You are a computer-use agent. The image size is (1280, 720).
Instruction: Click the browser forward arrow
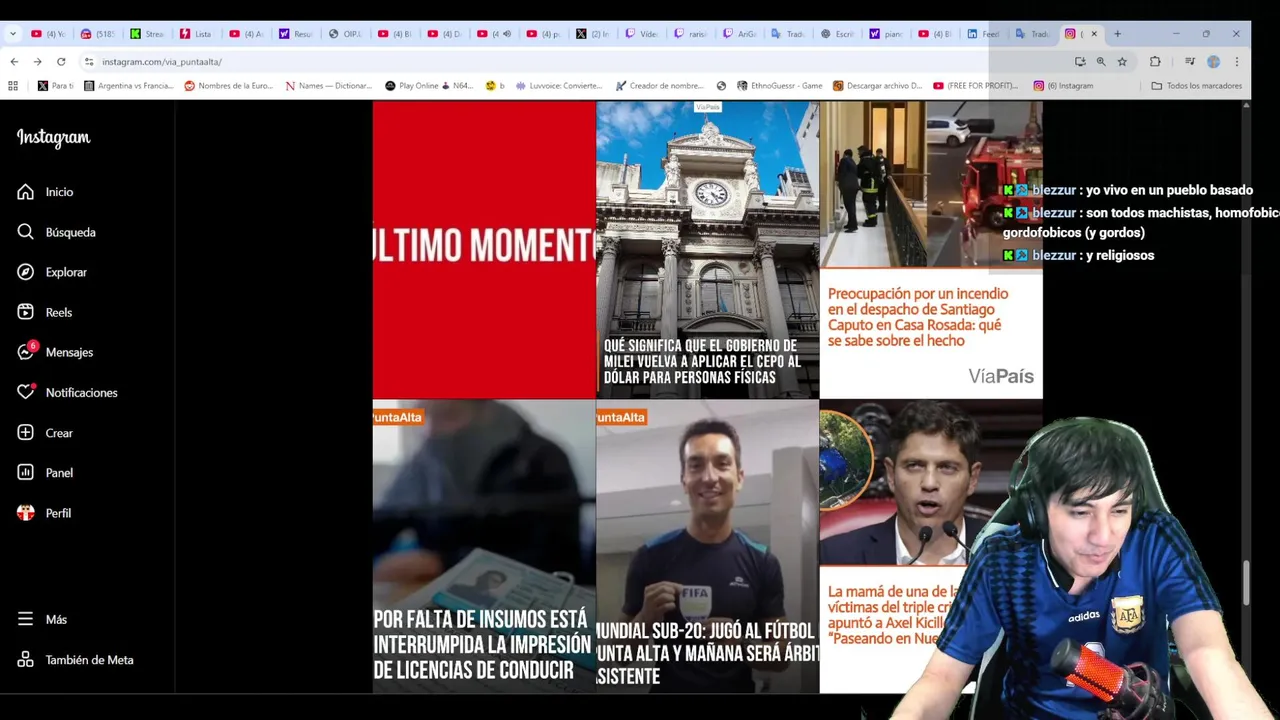(37, 61)
